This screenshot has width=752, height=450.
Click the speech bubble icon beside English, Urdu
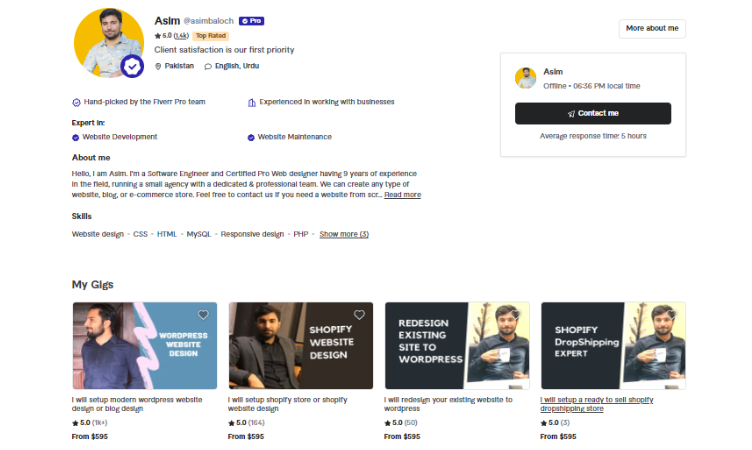[x=208, y=66]
